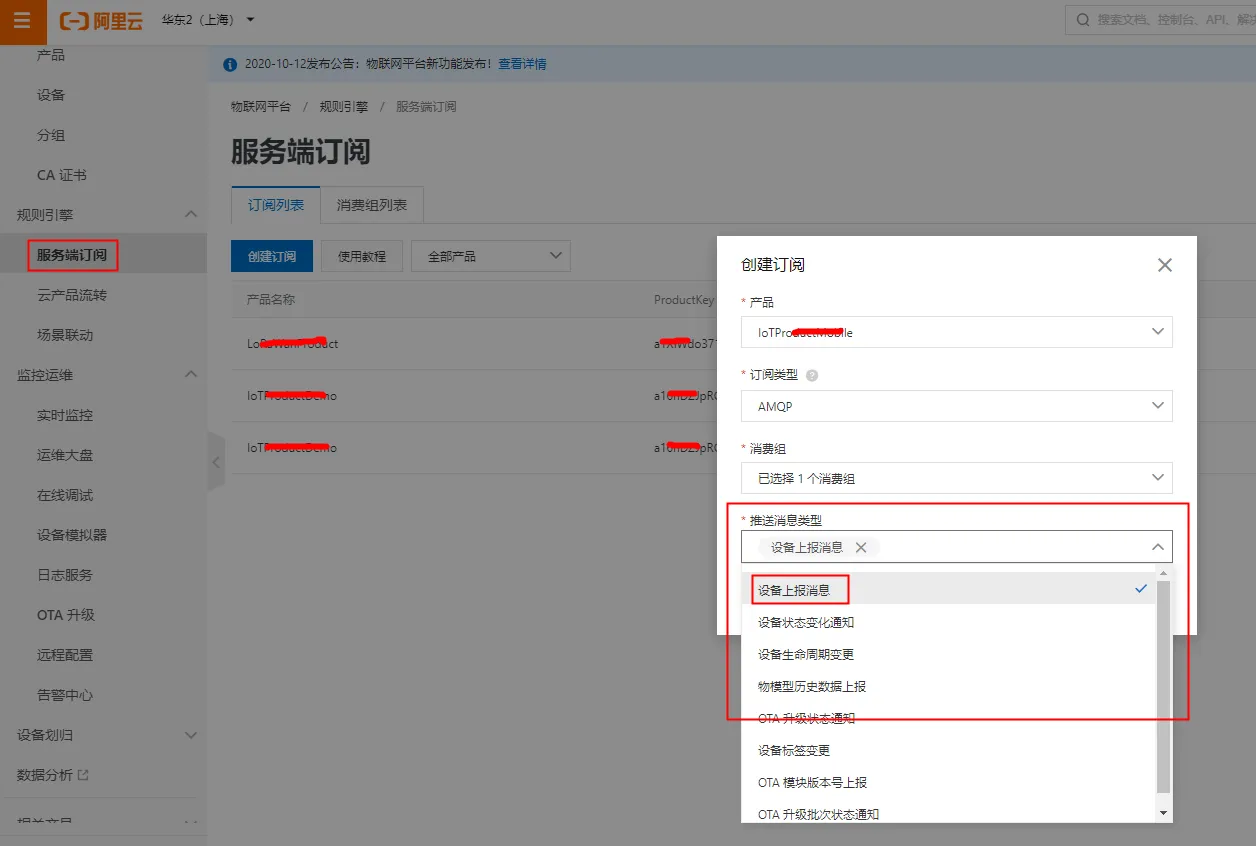This screenshot has height=846, width=1256.
Task: Click the 使用教程 button
Action: click(362, 256)
